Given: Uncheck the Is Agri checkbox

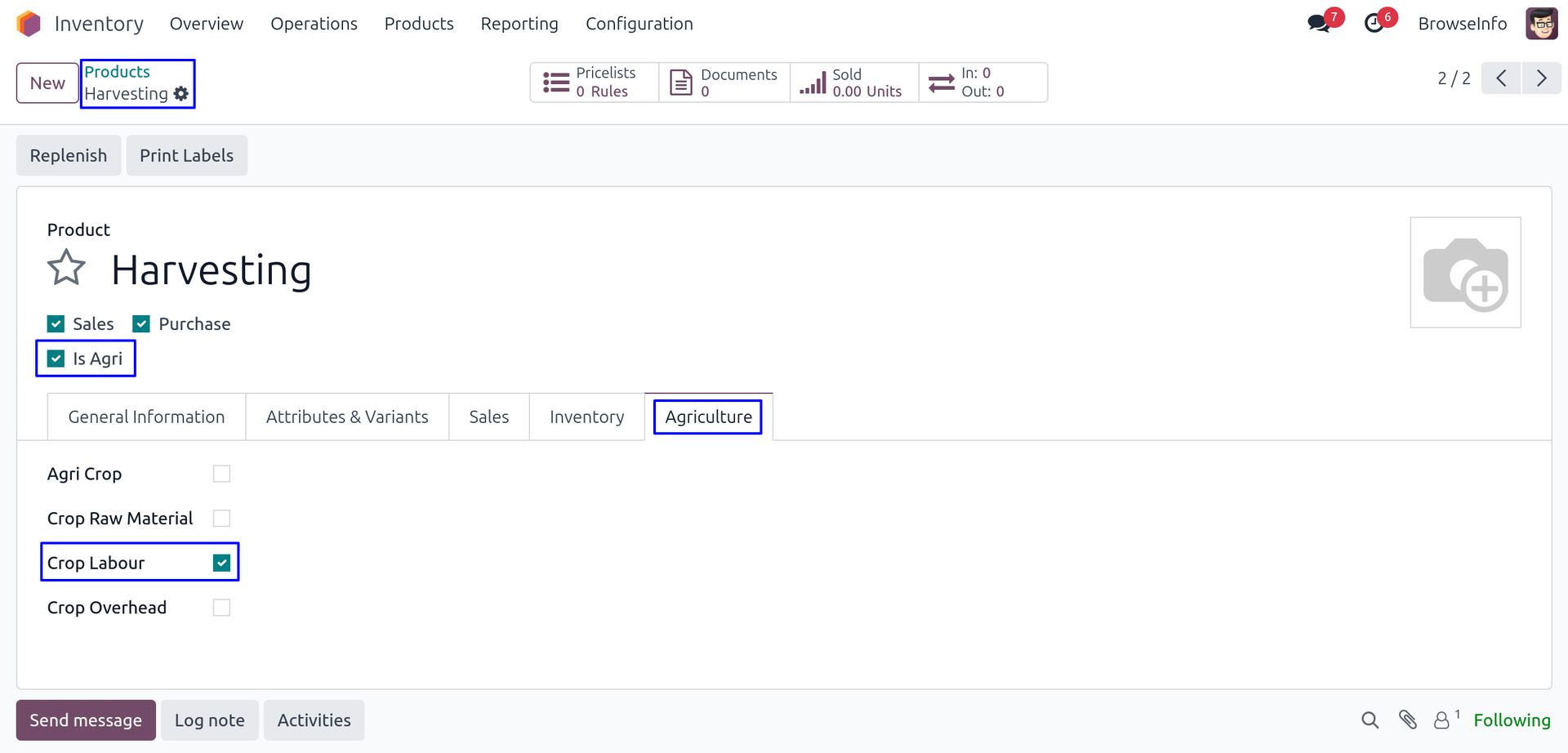Looking at the screenshot, I should click(56, 359).
